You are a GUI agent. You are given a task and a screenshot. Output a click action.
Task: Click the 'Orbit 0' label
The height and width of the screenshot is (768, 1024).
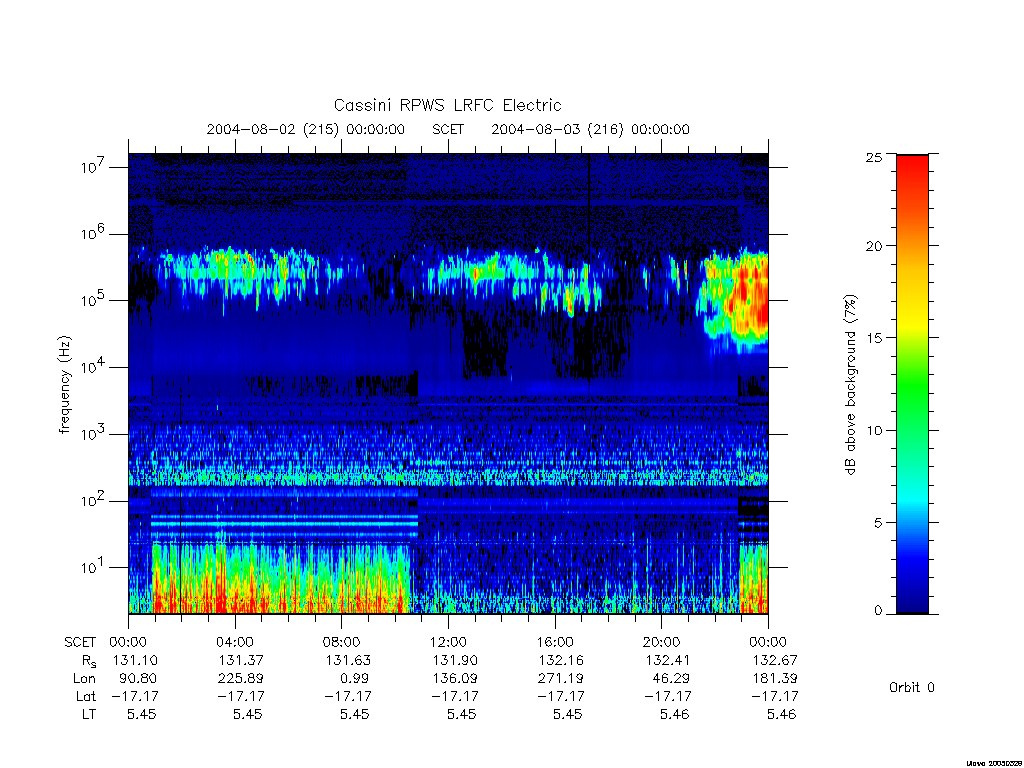tap(912, 687)
